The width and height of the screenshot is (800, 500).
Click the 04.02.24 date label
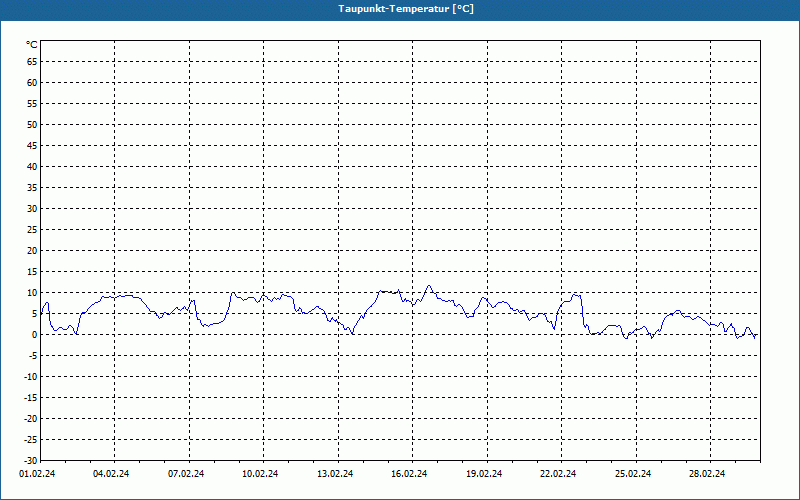111,474
